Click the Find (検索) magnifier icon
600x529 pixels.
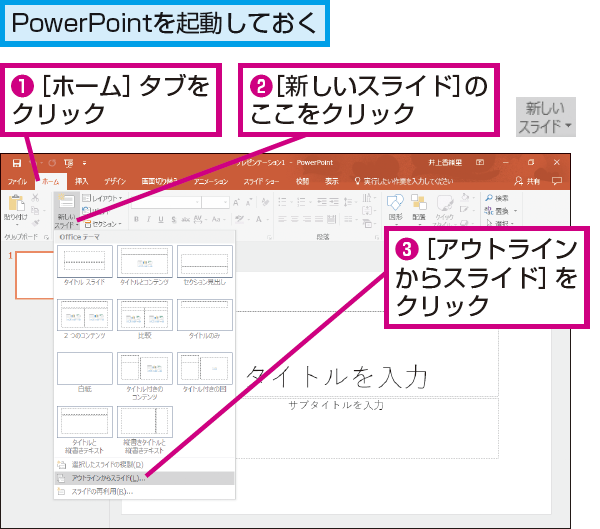click(489, 198)
